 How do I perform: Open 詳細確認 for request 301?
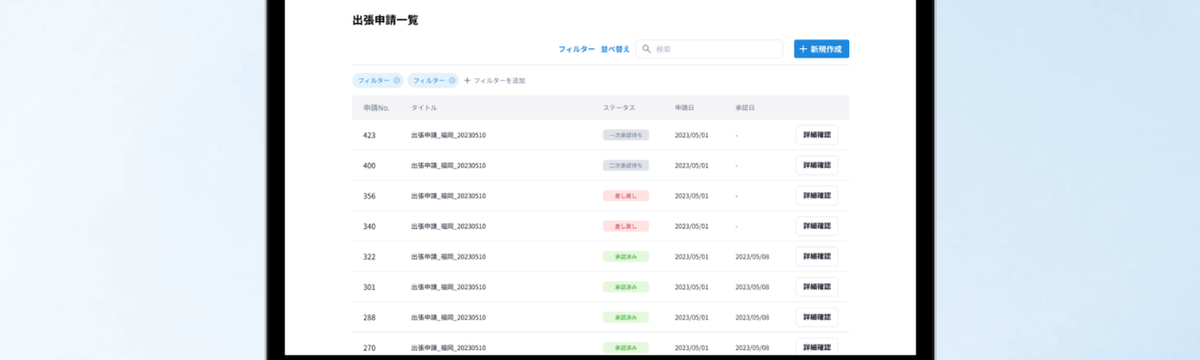pos(817,287)
